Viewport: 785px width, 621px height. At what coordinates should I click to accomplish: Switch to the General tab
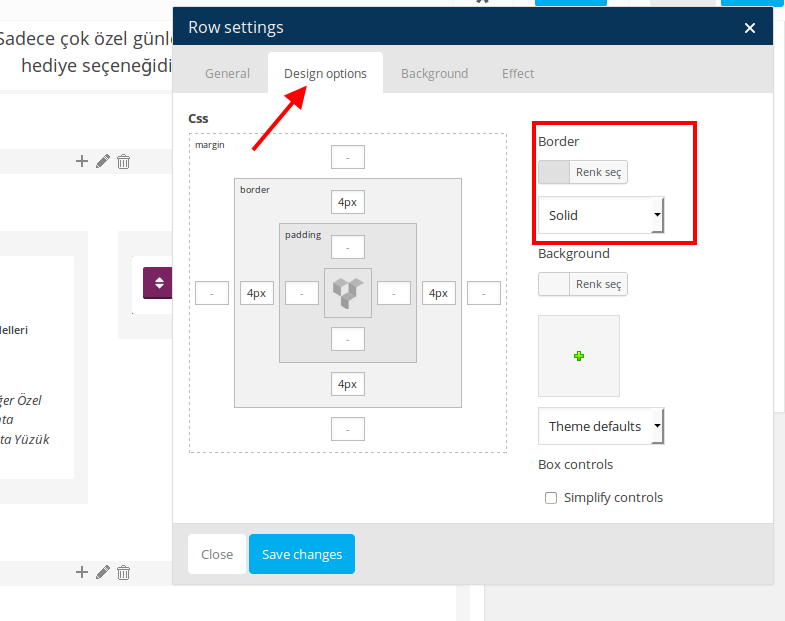pos(227,74)
